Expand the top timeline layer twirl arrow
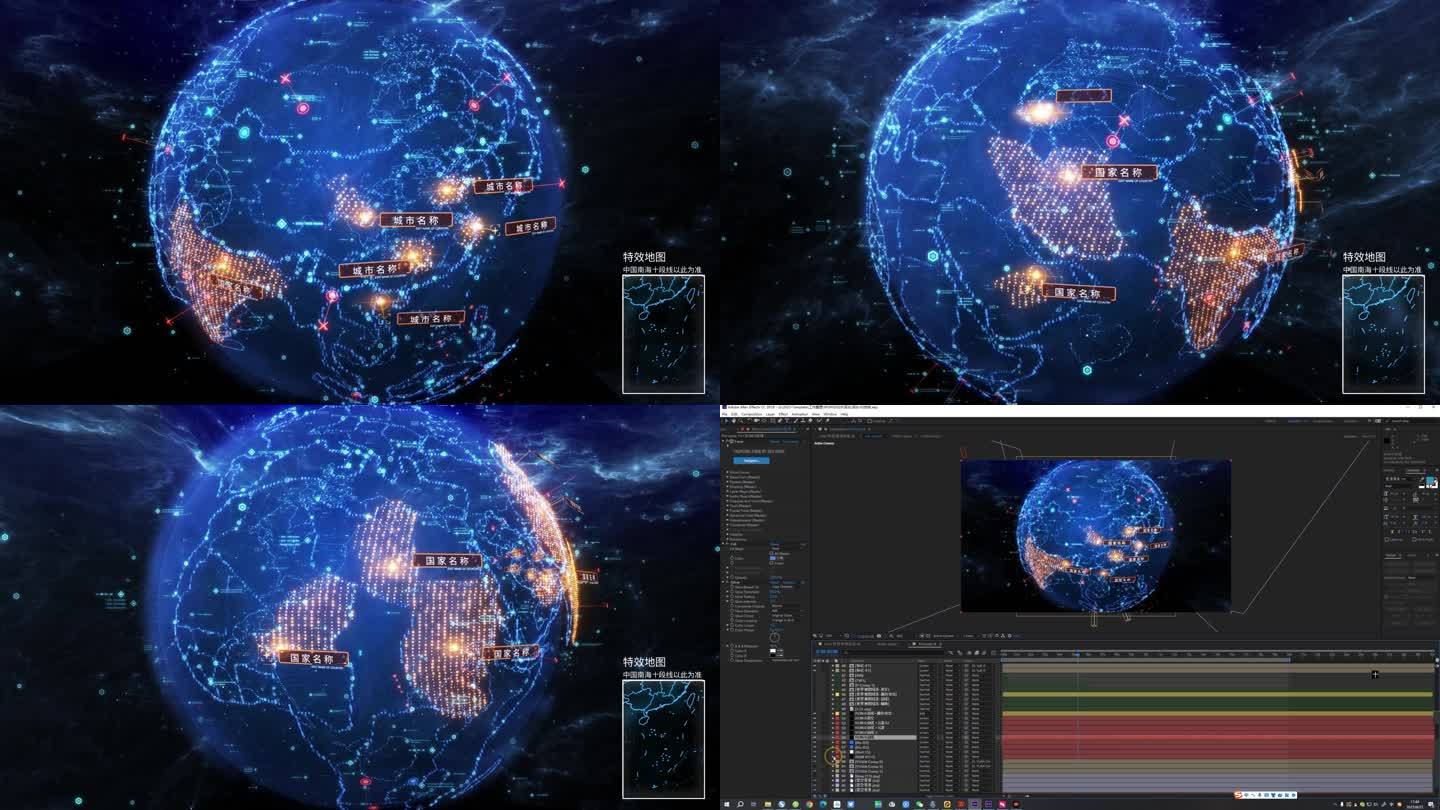This screenshot has width=1440, height=810. click(x=833, y=665)
